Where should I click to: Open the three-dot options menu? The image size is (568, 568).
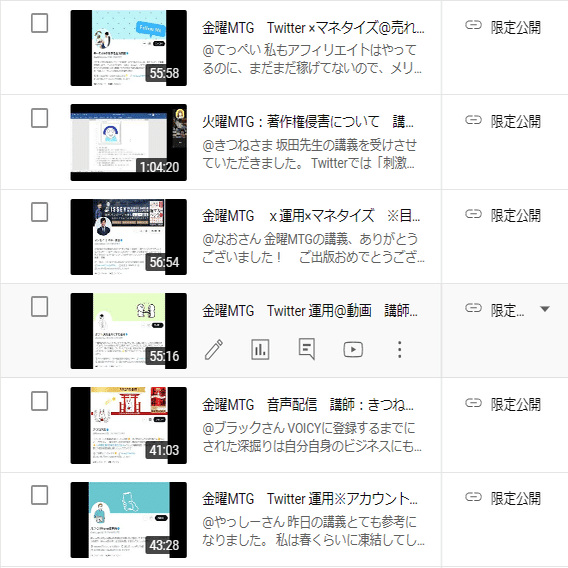point(400,350)
